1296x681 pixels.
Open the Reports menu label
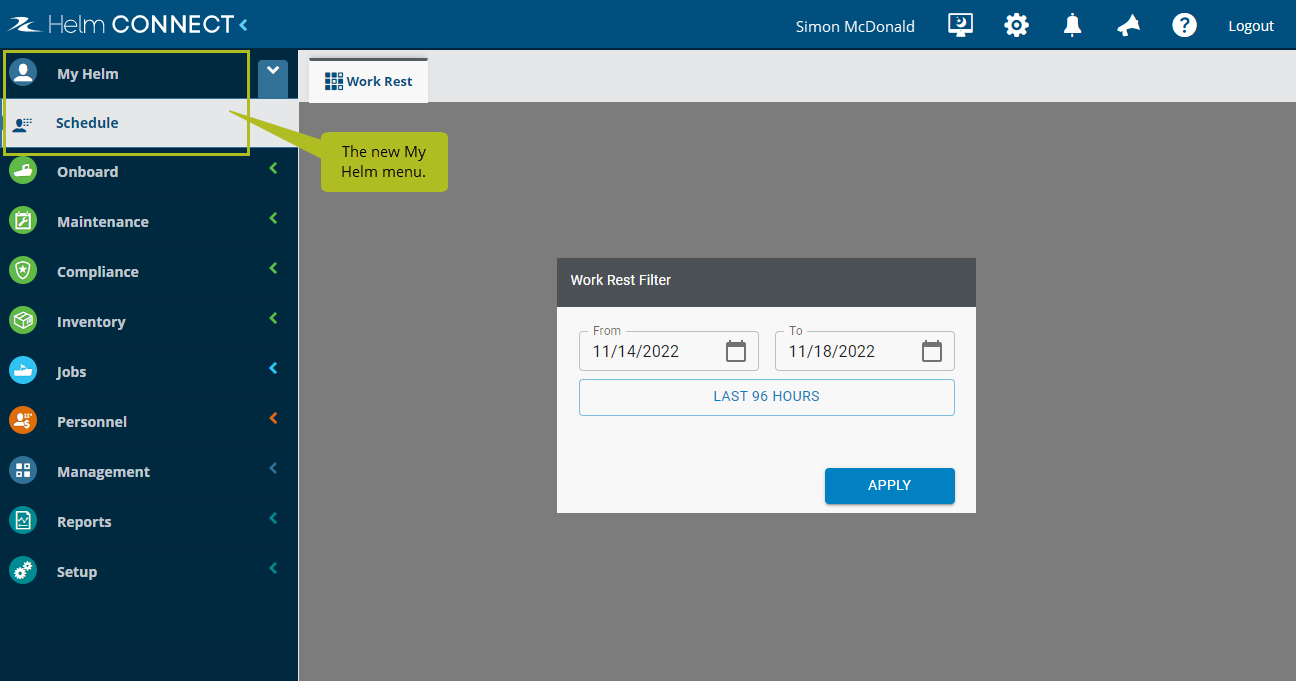click(84, 522)
